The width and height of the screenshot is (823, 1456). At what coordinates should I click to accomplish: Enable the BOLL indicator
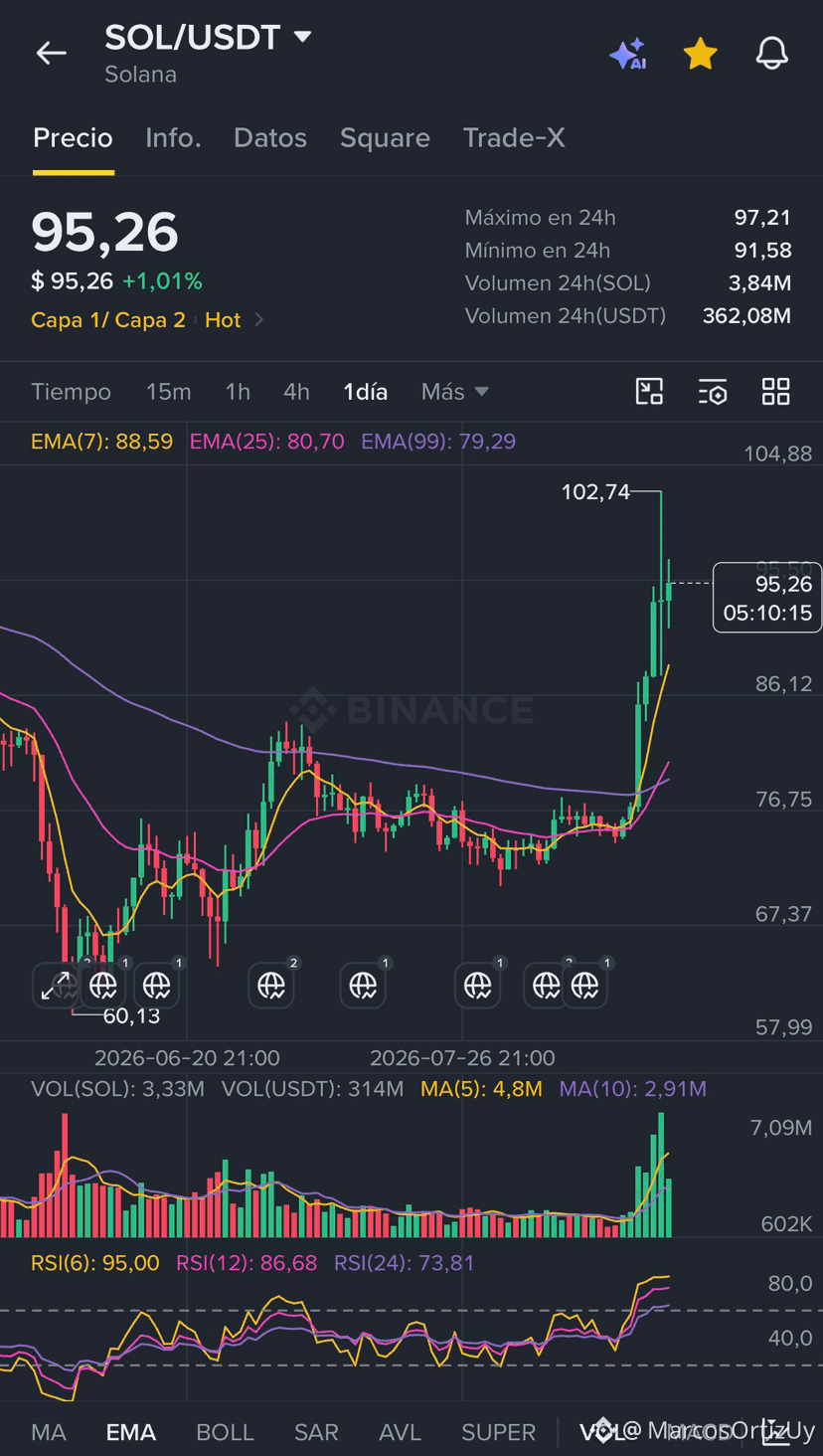coord(226,1432)
